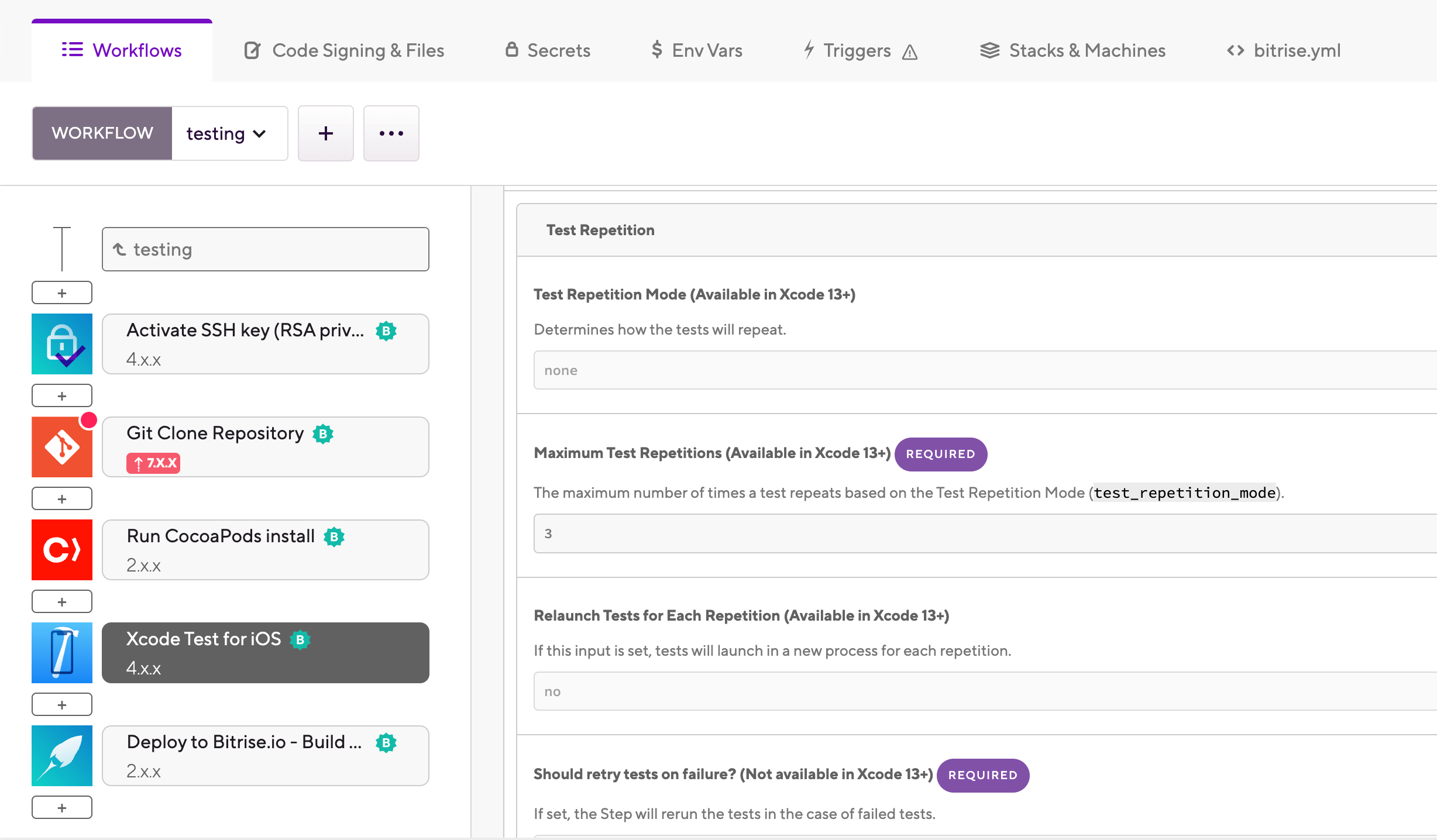This screenshot has height=840, width=1437.
Task: Select the Run CocoaPods install step
Action: pyautogui.click(x=266, y=550)
